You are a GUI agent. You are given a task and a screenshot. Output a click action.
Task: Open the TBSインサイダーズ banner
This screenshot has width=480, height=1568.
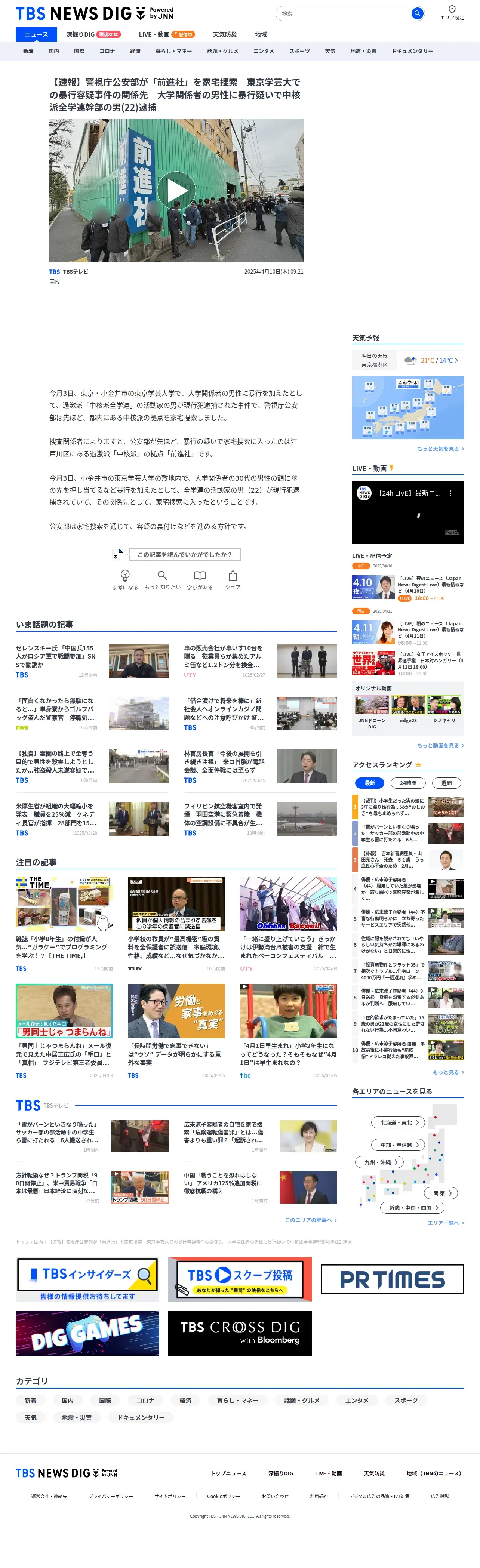coord(88,1279)
